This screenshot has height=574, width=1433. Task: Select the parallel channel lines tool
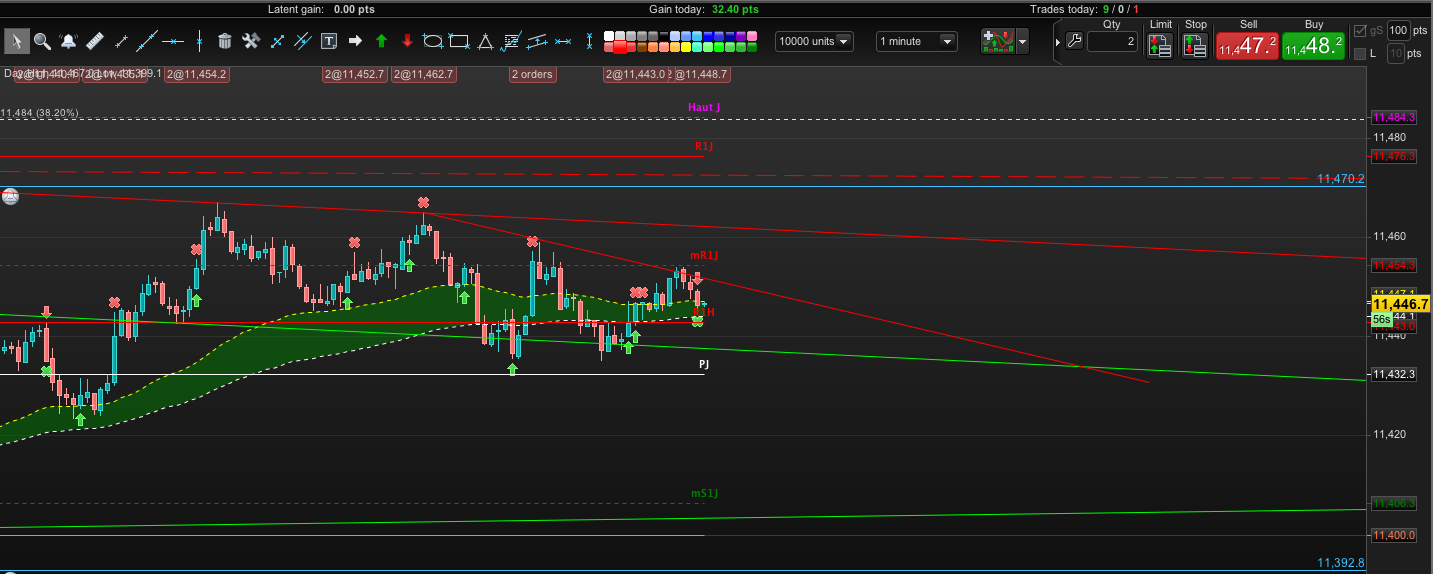coord(303,41)
